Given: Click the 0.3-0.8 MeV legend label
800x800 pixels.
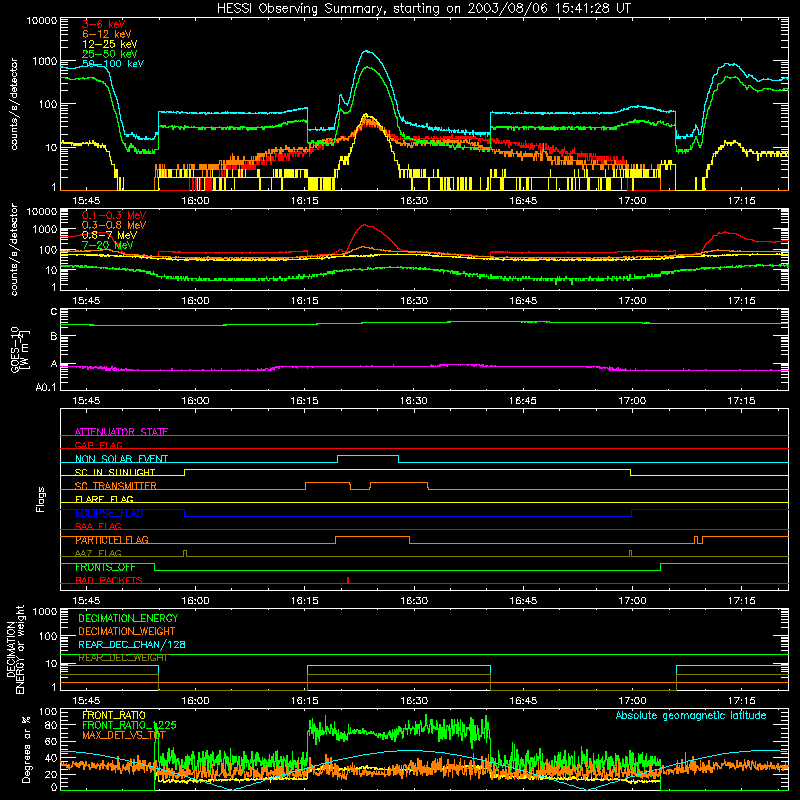Looking at the screenshot, I should (114, 225).
